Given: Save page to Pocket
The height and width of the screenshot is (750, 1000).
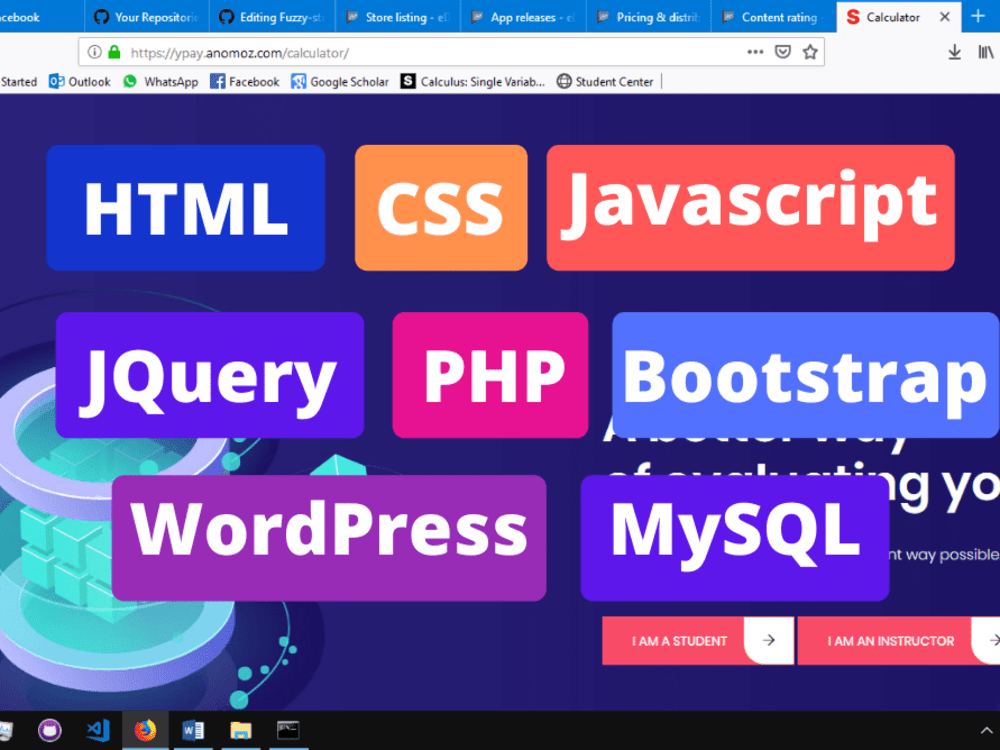Looking at the screenshot, I should point(783,52).
